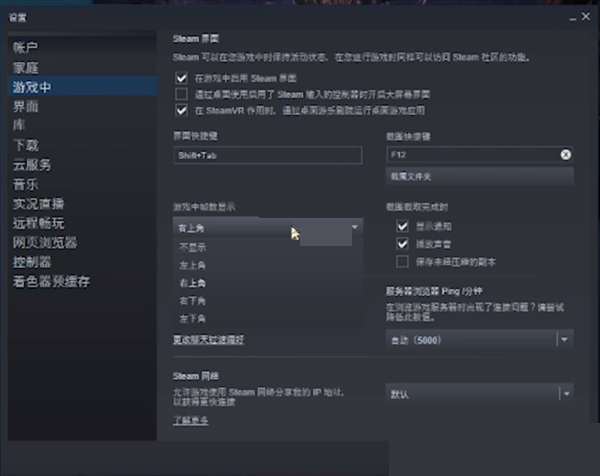Open the 控制器 settings category
600x476 pixels.
(x=32, y=262)
